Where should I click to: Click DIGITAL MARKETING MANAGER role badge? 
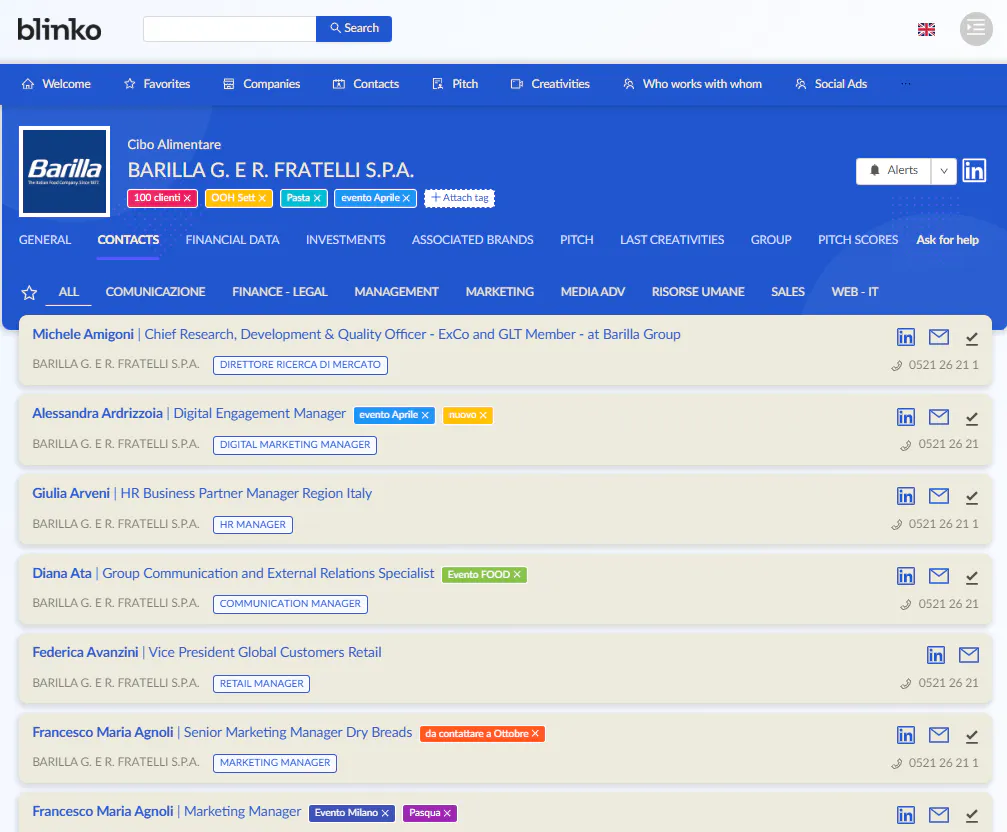click(295, 445)
